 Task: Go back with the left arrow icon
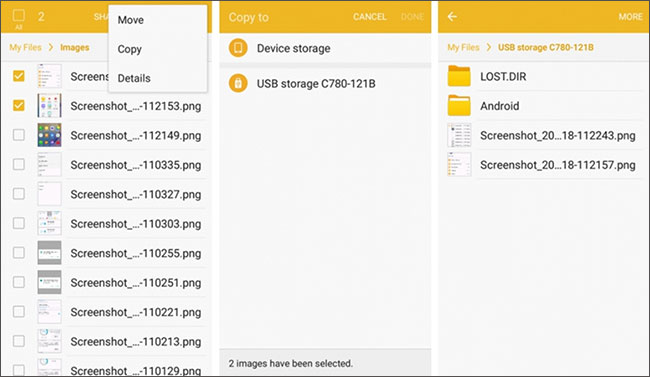(452, 17)
